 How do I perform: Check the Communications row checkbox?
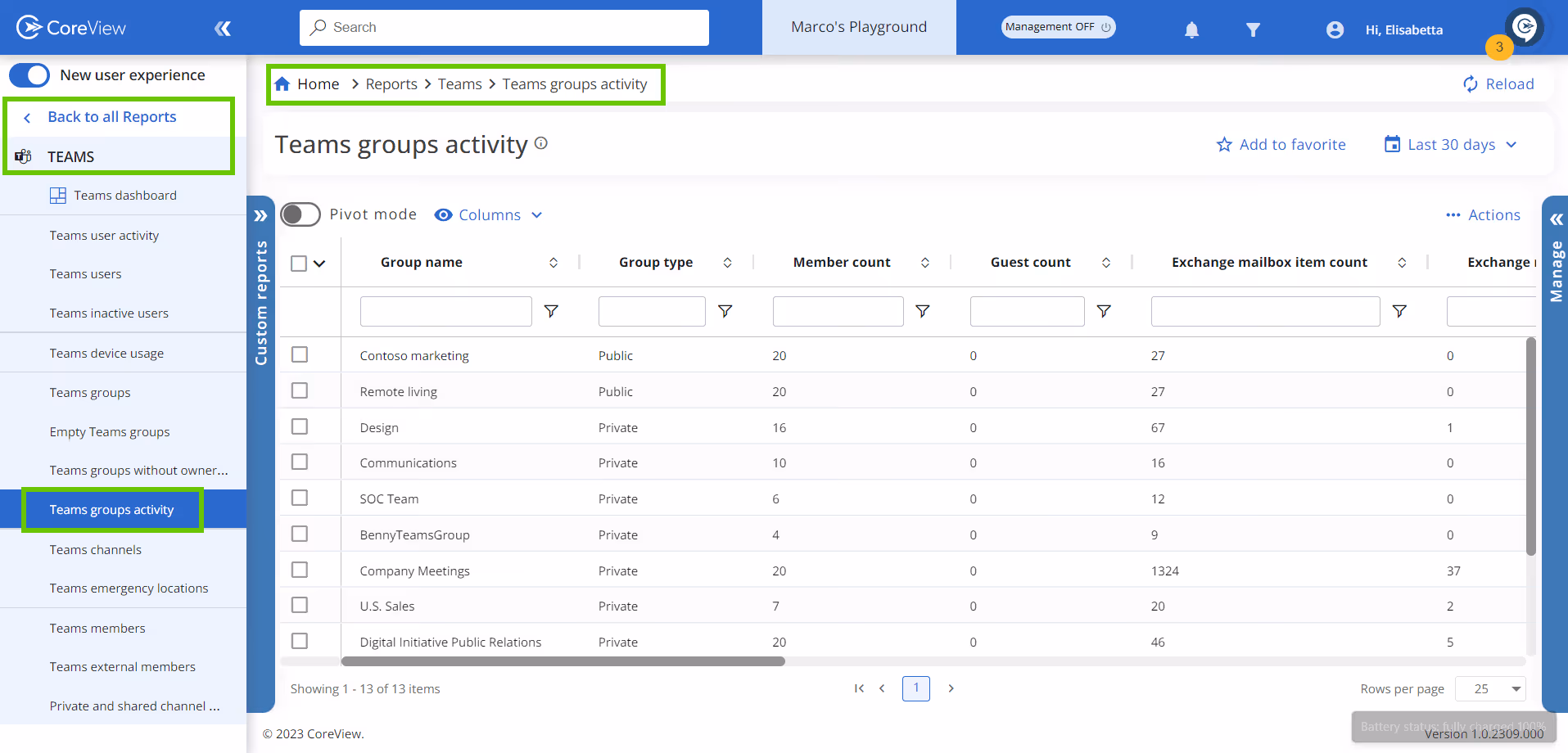pyautogui.click(x=300, y=462)
